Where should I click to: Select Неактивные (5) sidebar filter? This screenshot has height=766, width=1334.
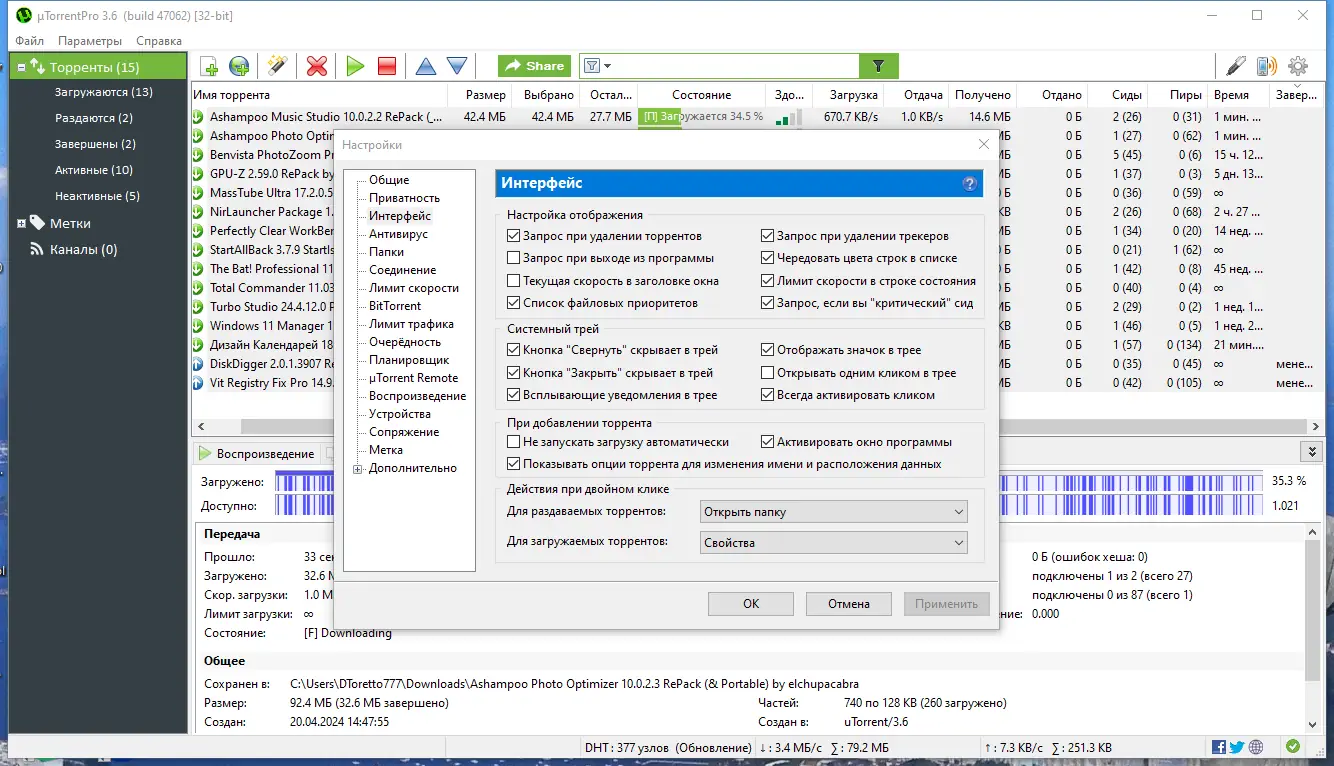(x=97, y=196)
